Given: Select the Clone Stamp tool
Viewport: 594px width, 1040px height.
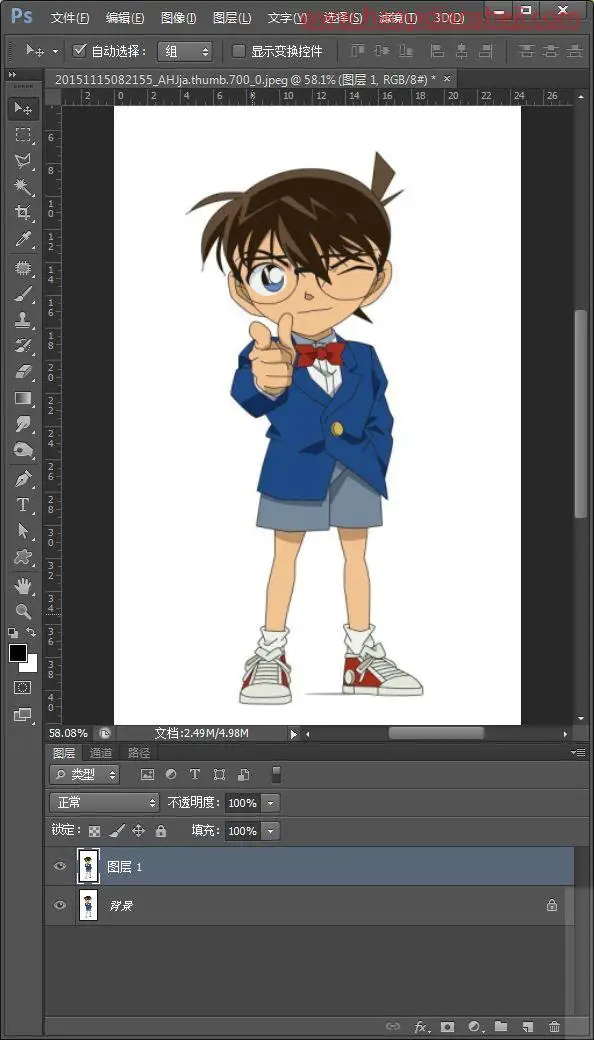Looking at the screenshot, I should pyautogui.click(x=23, y=320).
